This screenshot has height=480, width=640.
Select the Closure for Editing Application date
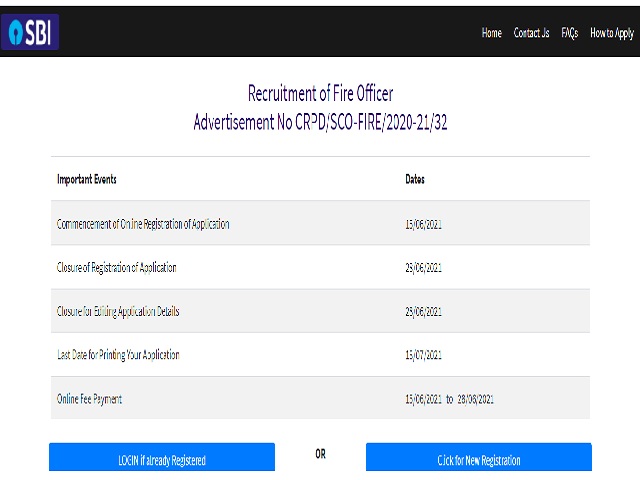423,311
